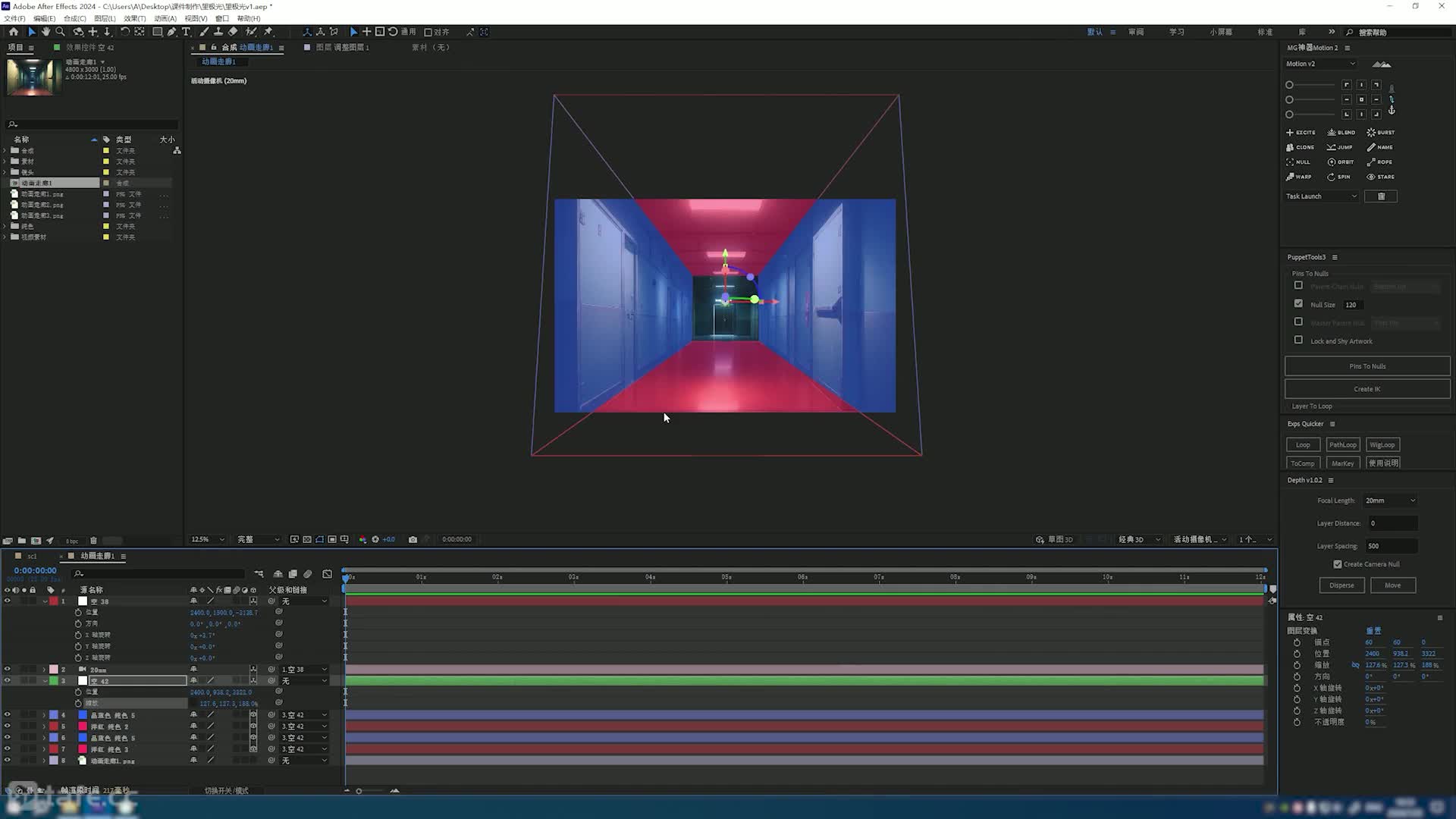Hide layer 8 动画走廊1.png eye icon
Image resolution: width=1456 pixels, height=819 pixels.
(8, 761)
